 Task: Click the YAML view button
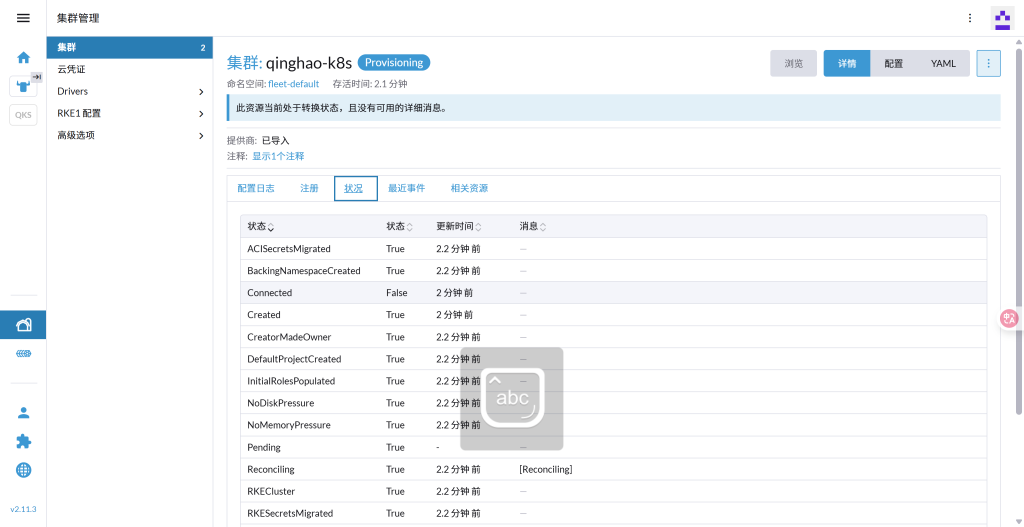click(943, 63)
